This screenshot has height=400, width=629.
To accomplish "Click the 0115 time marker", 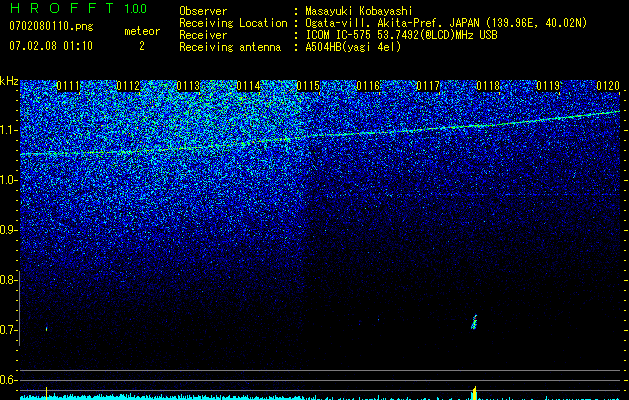I will click(x=308, y=86).
